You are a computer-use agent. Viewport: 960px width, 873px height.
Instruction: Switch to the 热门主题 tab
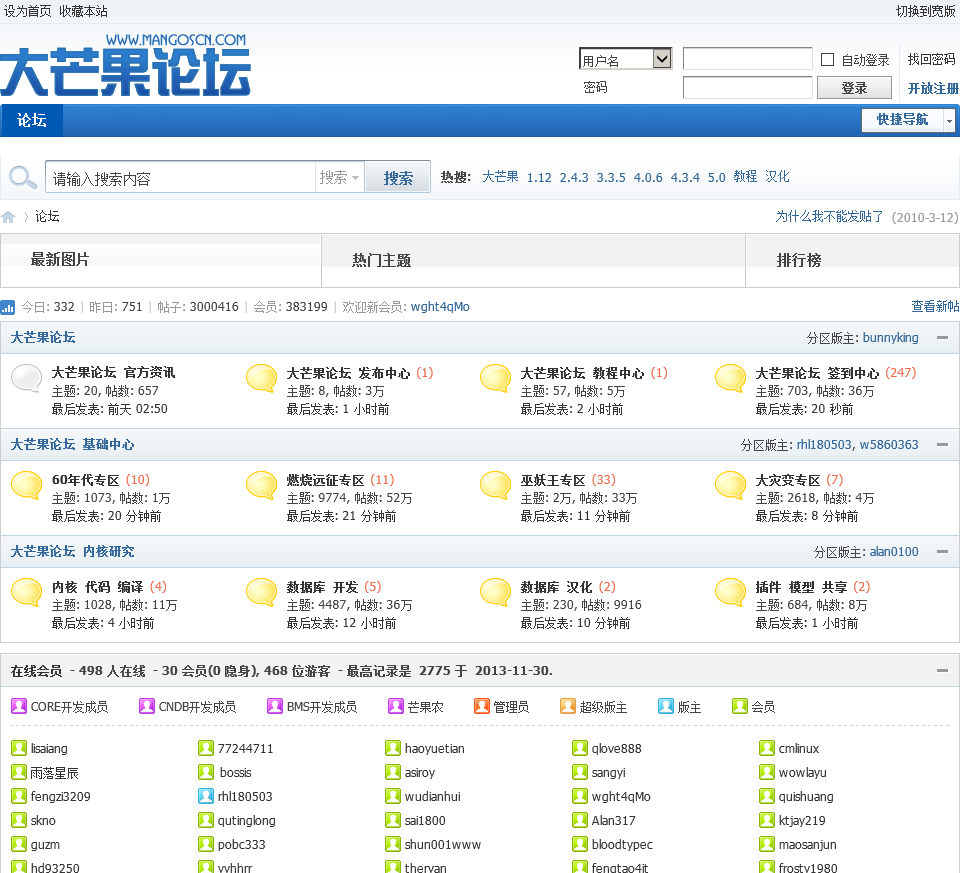381,261
